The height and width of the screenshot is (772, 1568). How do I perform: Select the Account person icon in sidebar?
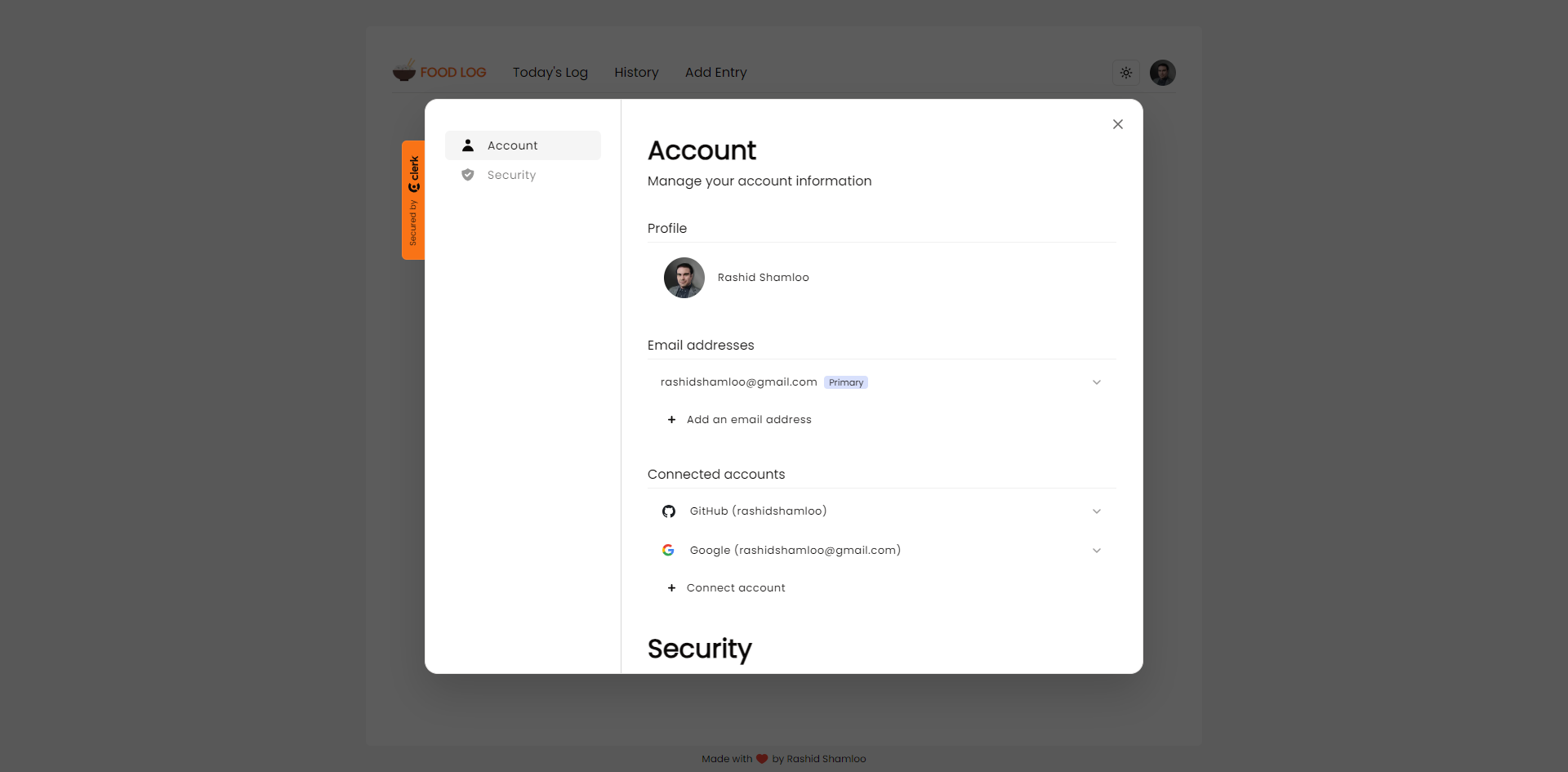468,145
